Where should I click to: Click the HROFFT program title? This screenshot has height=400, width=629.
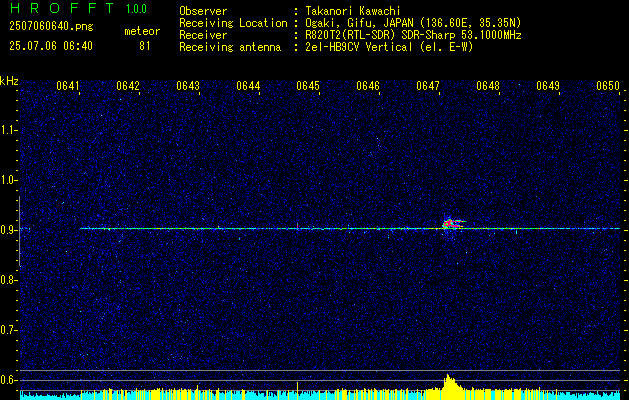pos(62,8)
